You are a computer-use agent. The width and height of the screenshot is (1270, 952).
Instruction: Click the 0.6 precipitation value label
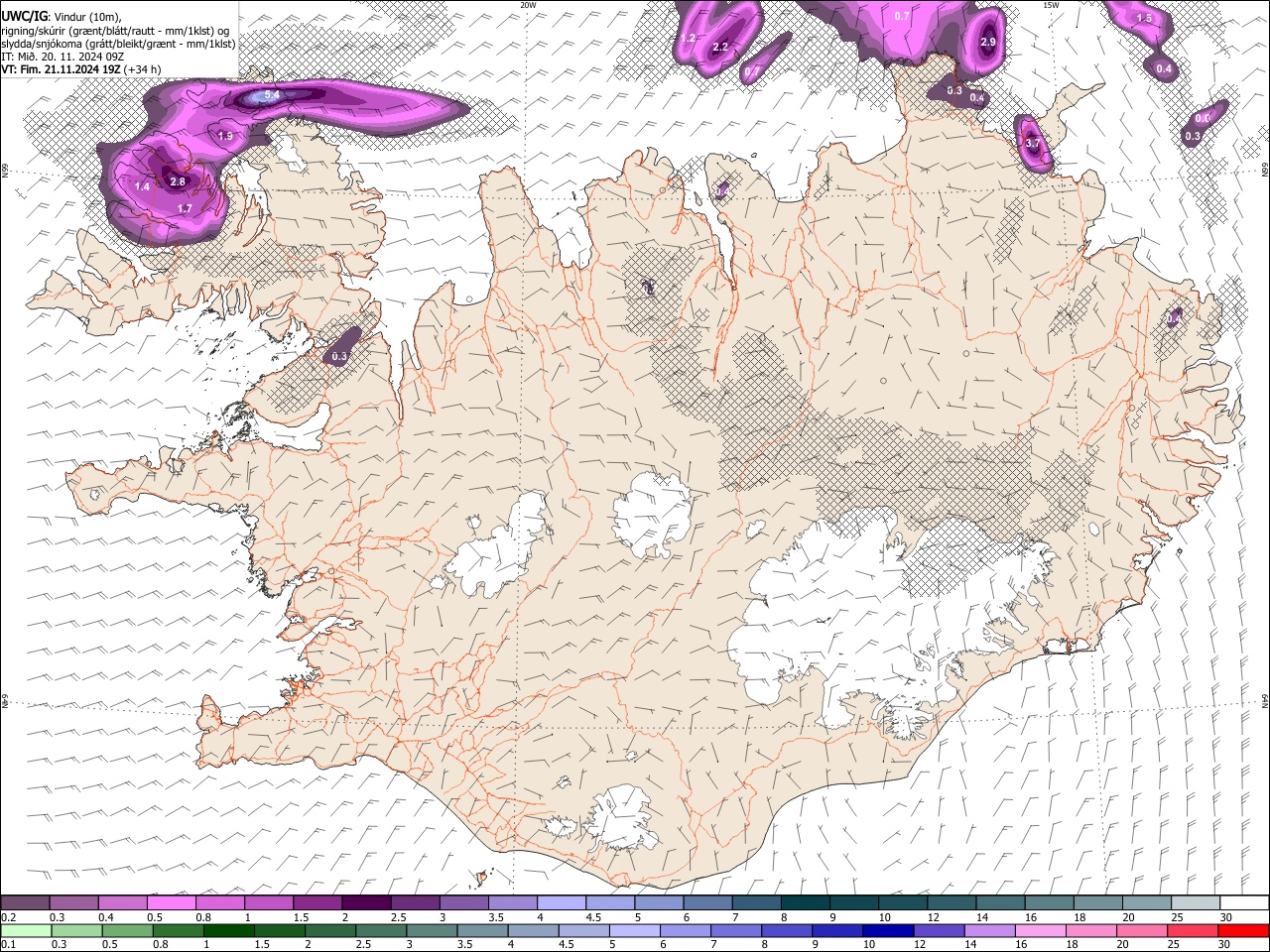click(1203, 118)
